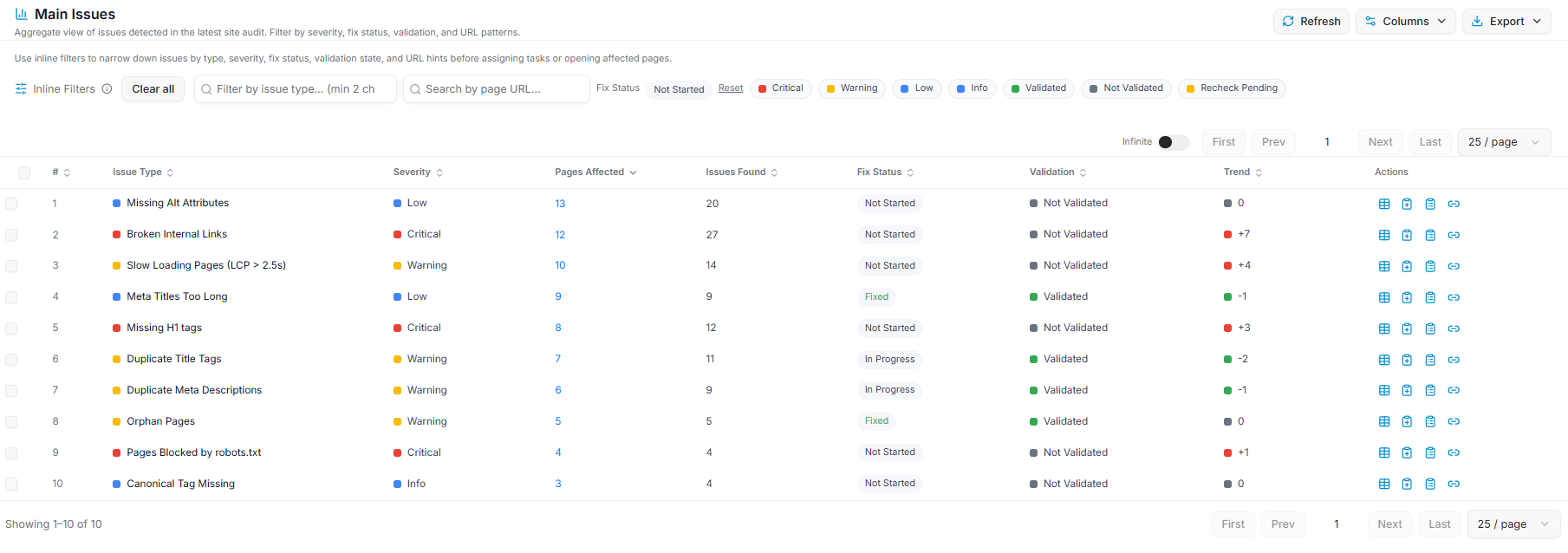The width and height of the screenshot is (1568, 553).
Task: Sort by the Trend column sort icon
Action: 1259,172
